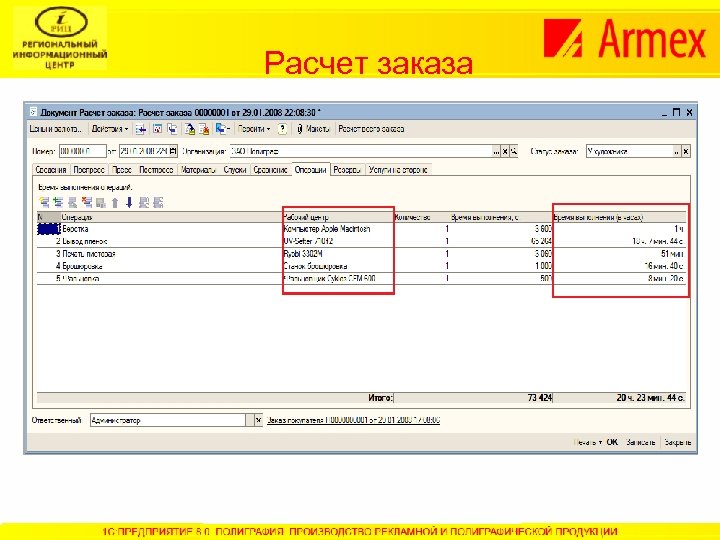Switch to the Услуги на стороне tab

pos(398,170)
